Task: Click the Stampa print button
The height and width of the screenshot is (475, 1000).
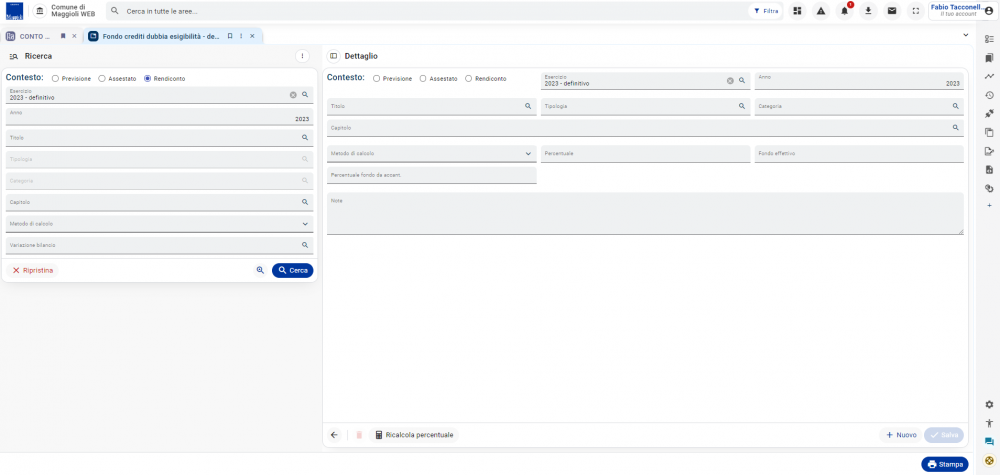Action: tap(945, 464)
